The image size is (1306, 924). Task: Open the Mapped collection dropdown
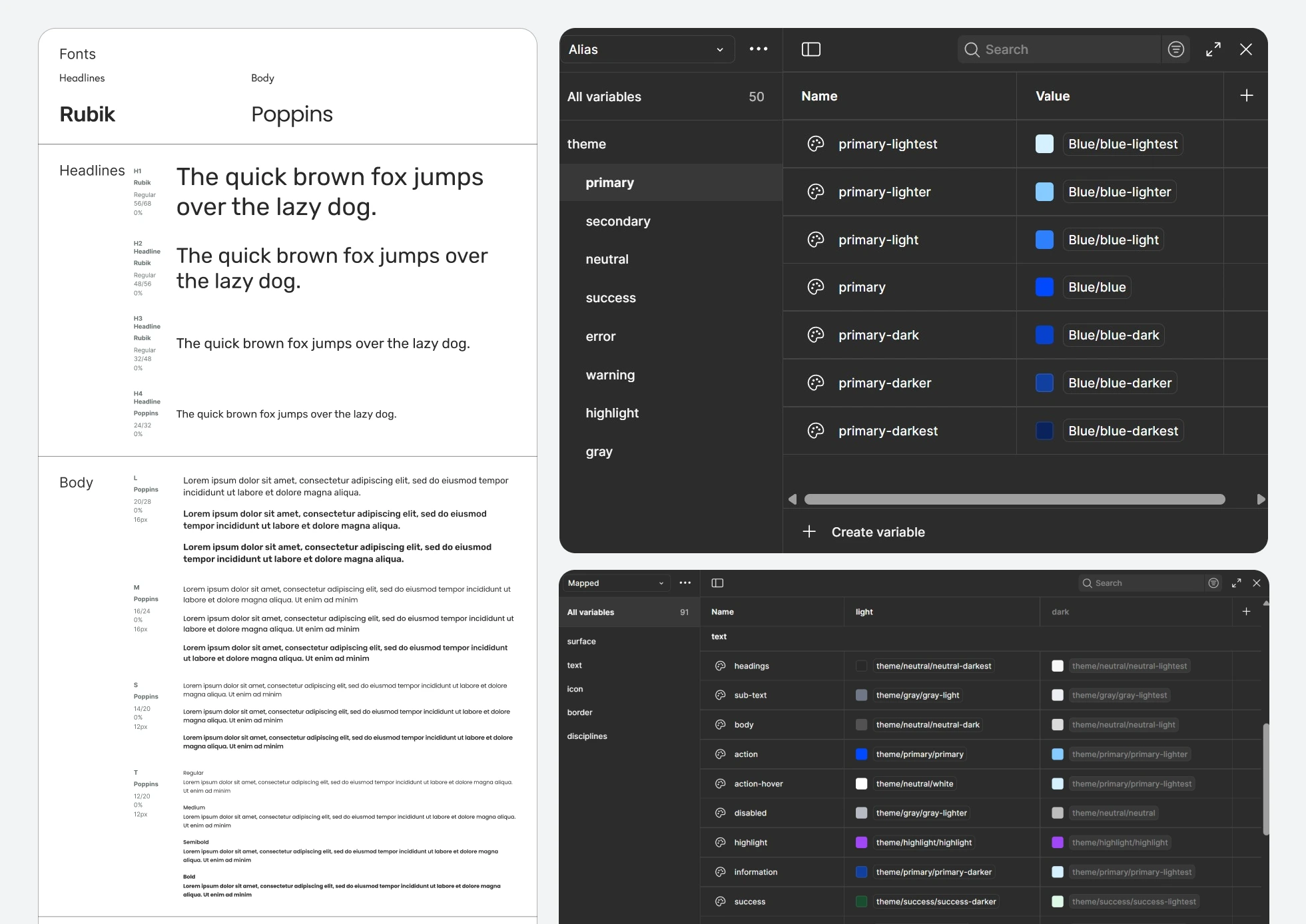(615, 583)
